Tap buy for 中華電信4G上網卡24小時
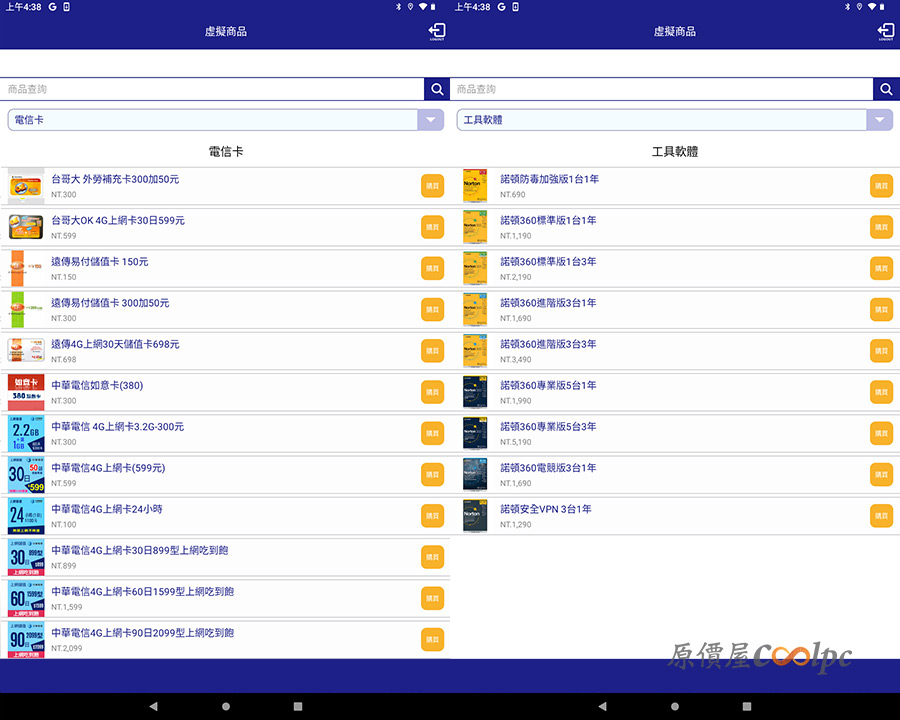This screenshot has height=720, width=900. [x=432, y=516]
